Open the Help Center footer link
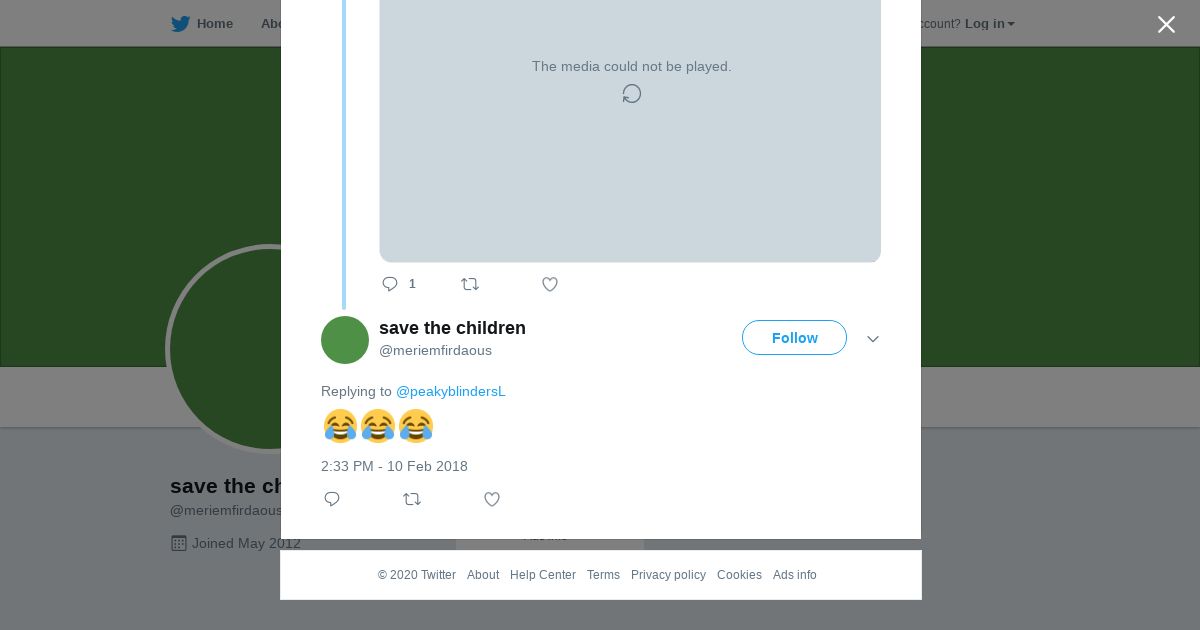1200x630 pixels. 543,575
